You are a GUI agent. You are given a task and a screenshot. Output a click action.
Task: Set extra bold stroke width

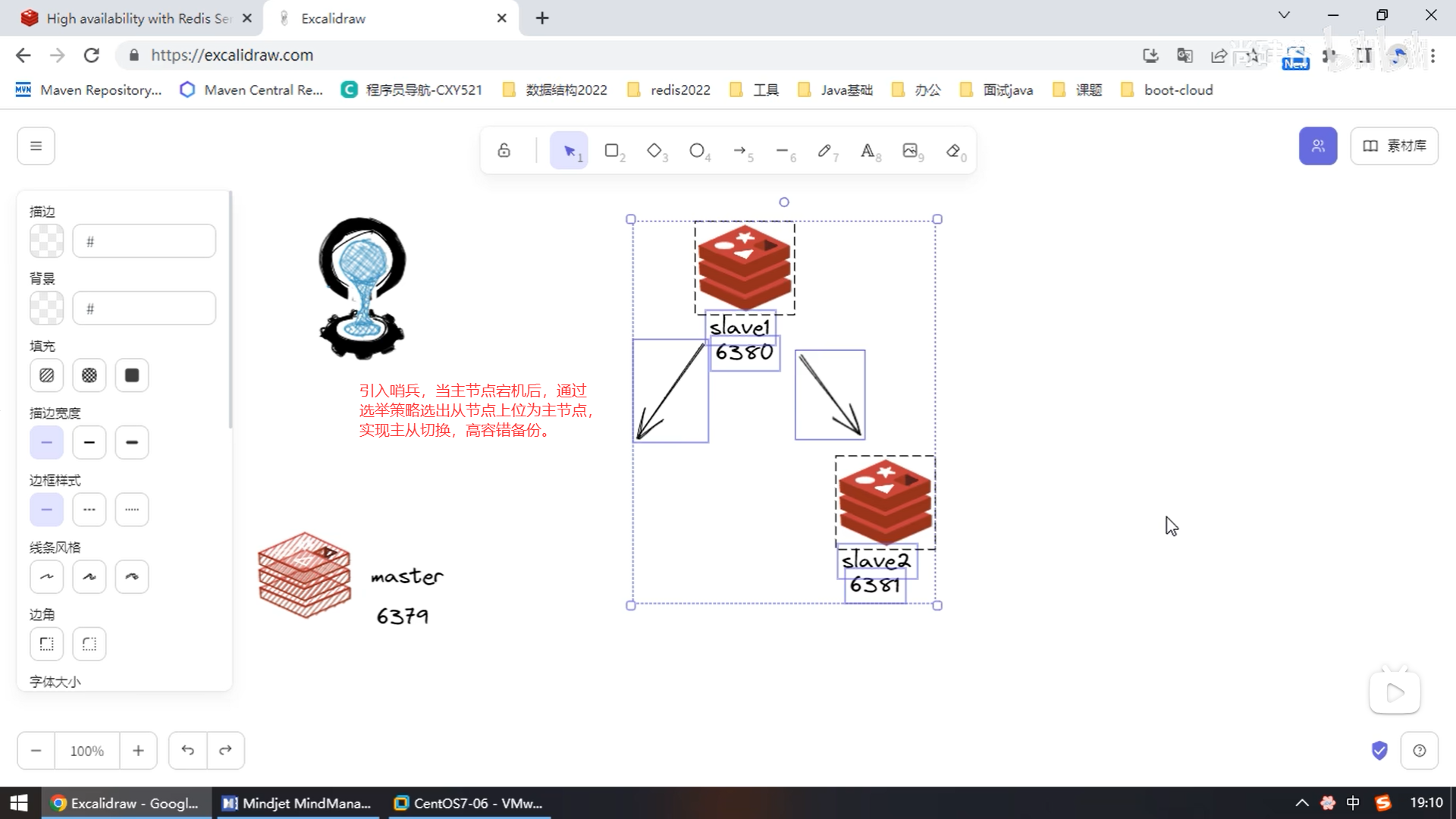132,443
